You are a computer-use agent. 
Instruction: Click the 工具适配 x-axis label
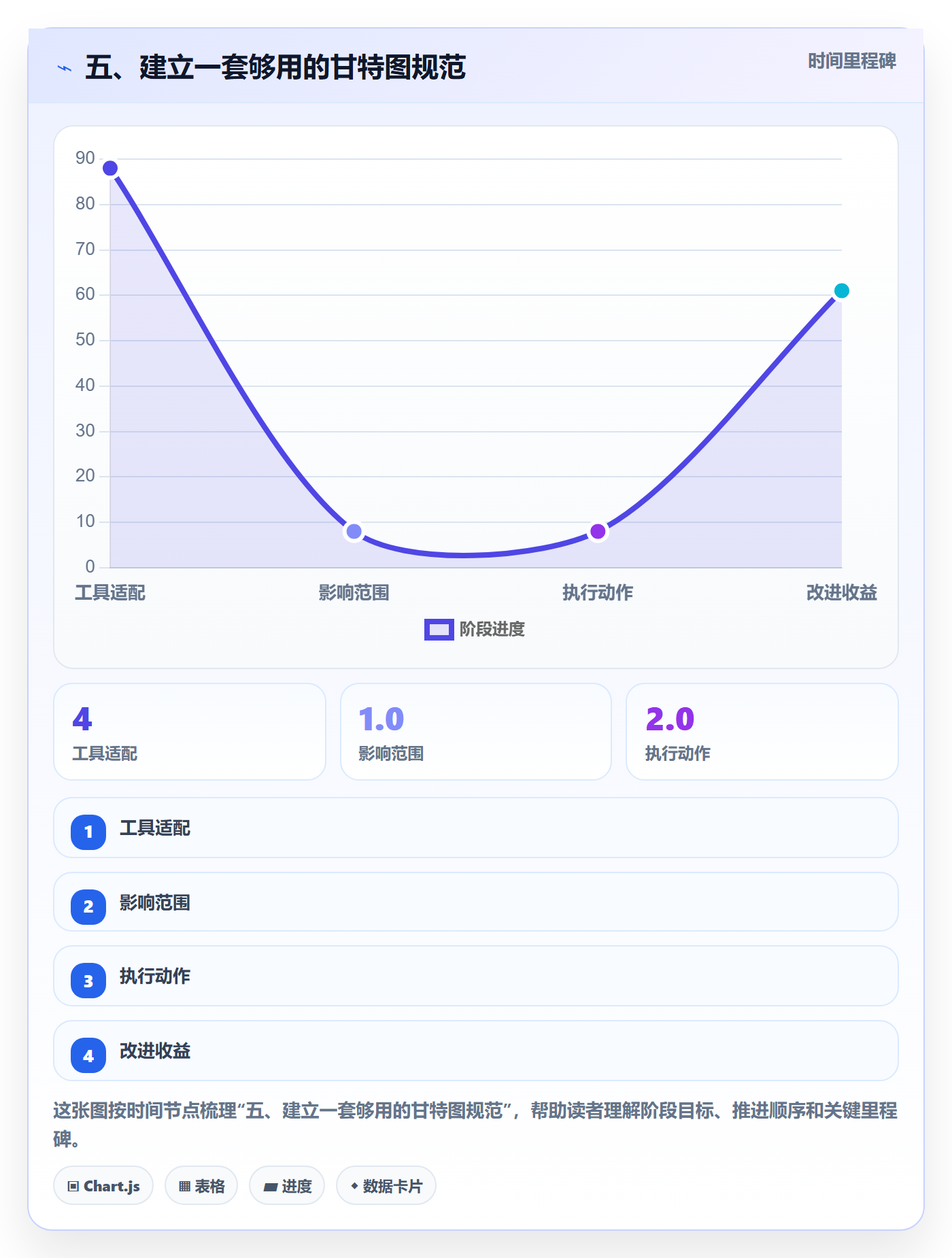click(110, 593)
